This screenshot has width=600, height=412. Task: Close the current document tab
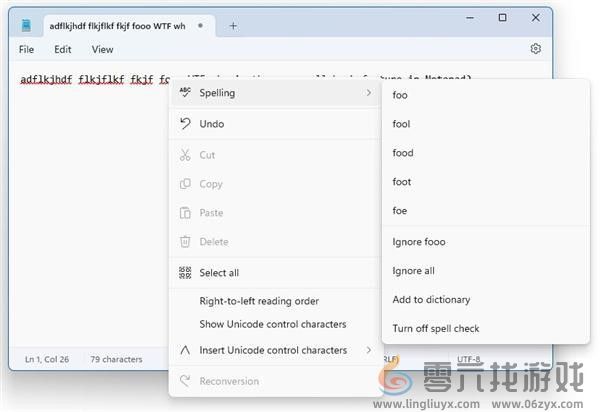click(201, 26)
